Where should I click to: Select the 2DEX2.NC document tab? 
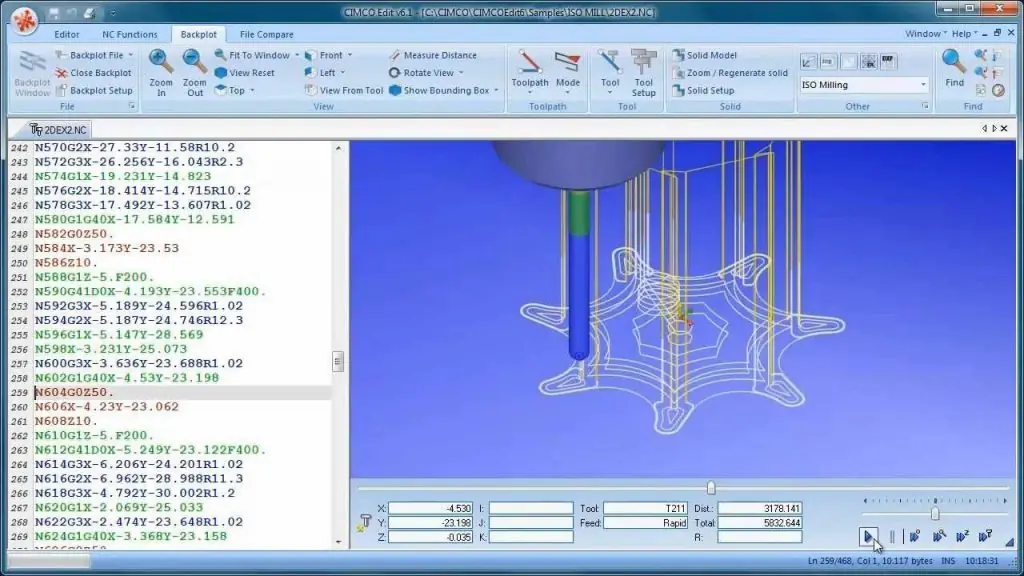59,130
